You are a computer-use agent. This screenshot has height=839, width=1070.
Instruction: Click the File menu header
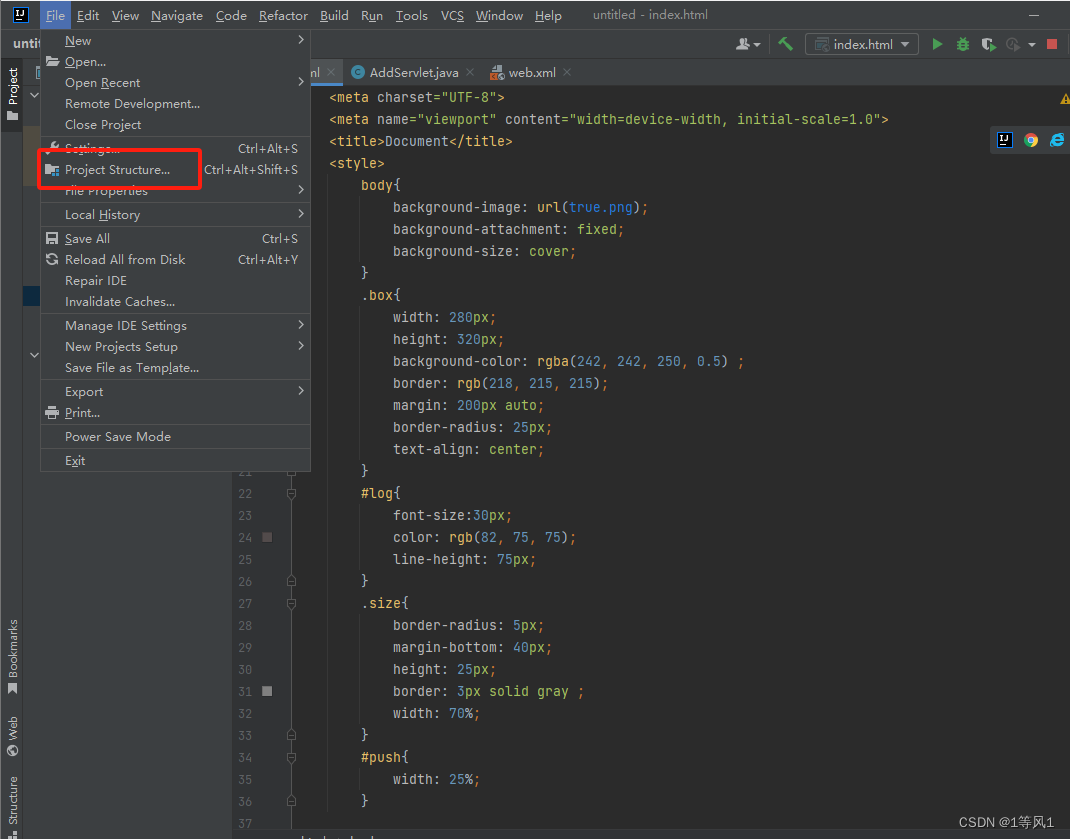[55, 16]
